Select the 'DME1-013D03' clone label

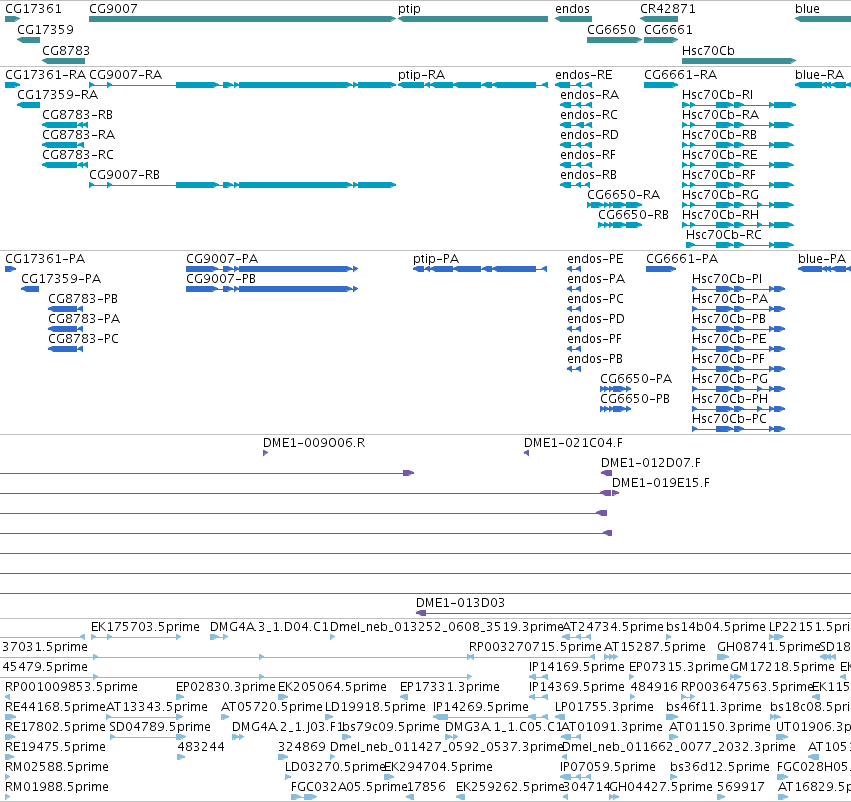click(x=460, y=603)
